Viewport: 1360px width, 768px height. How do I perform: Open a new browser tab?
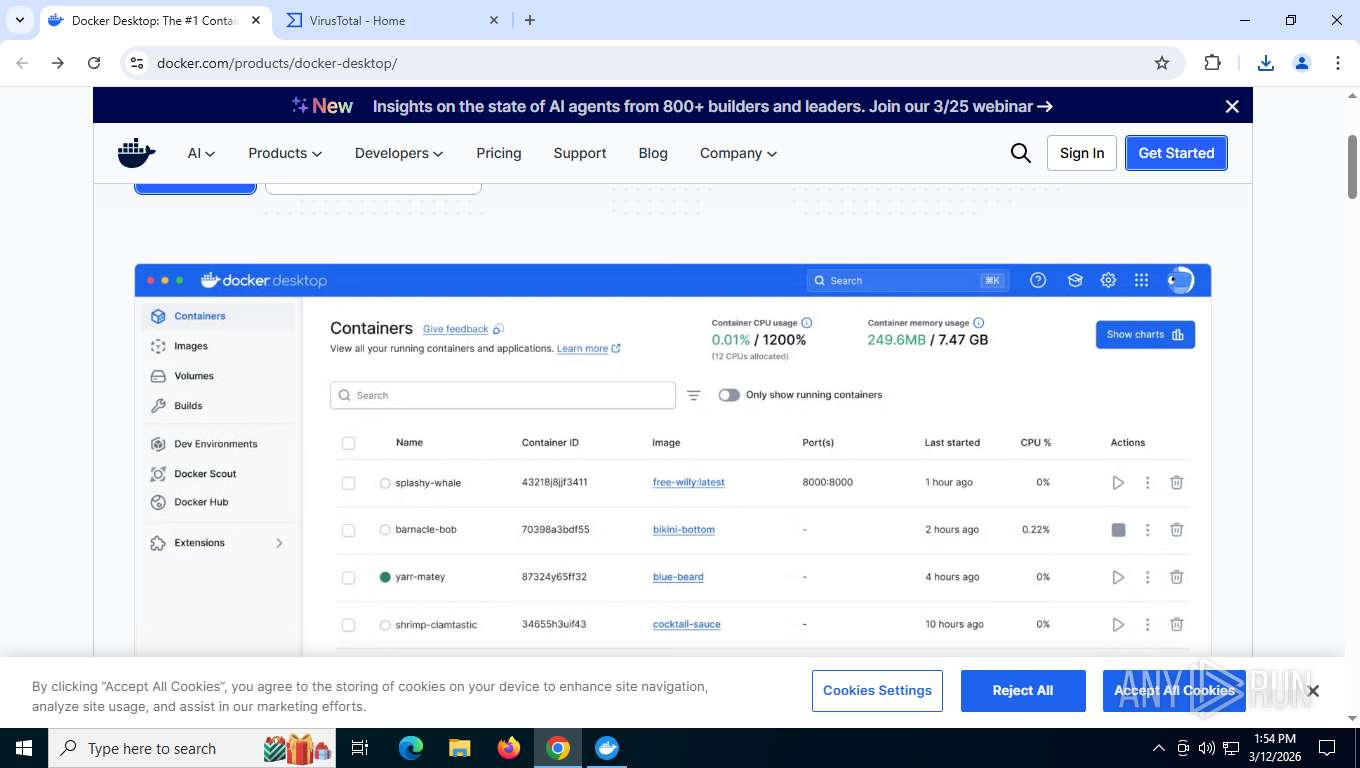point(530,20)
